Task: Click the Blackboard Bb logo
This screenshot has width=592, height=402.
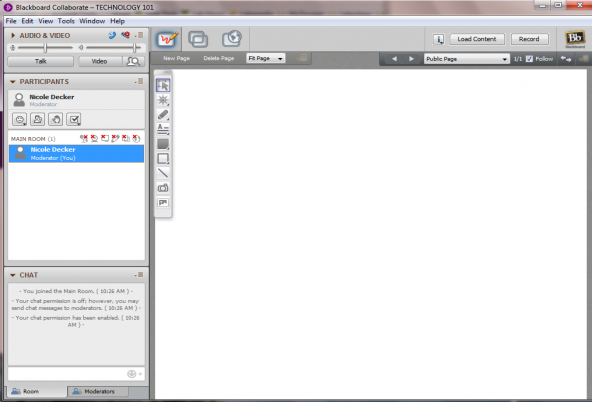Action: tap(575, 39)
